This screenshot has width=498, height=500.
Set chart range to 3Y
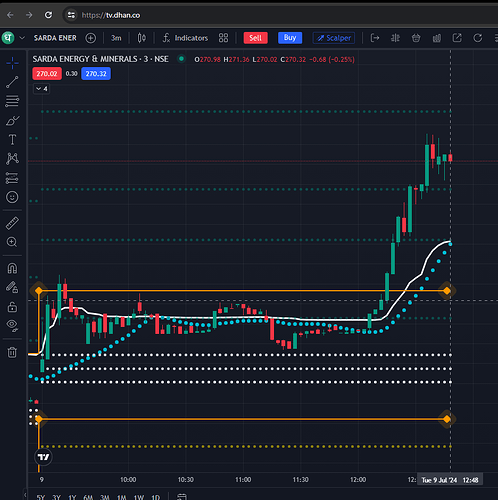pos(56,497)
